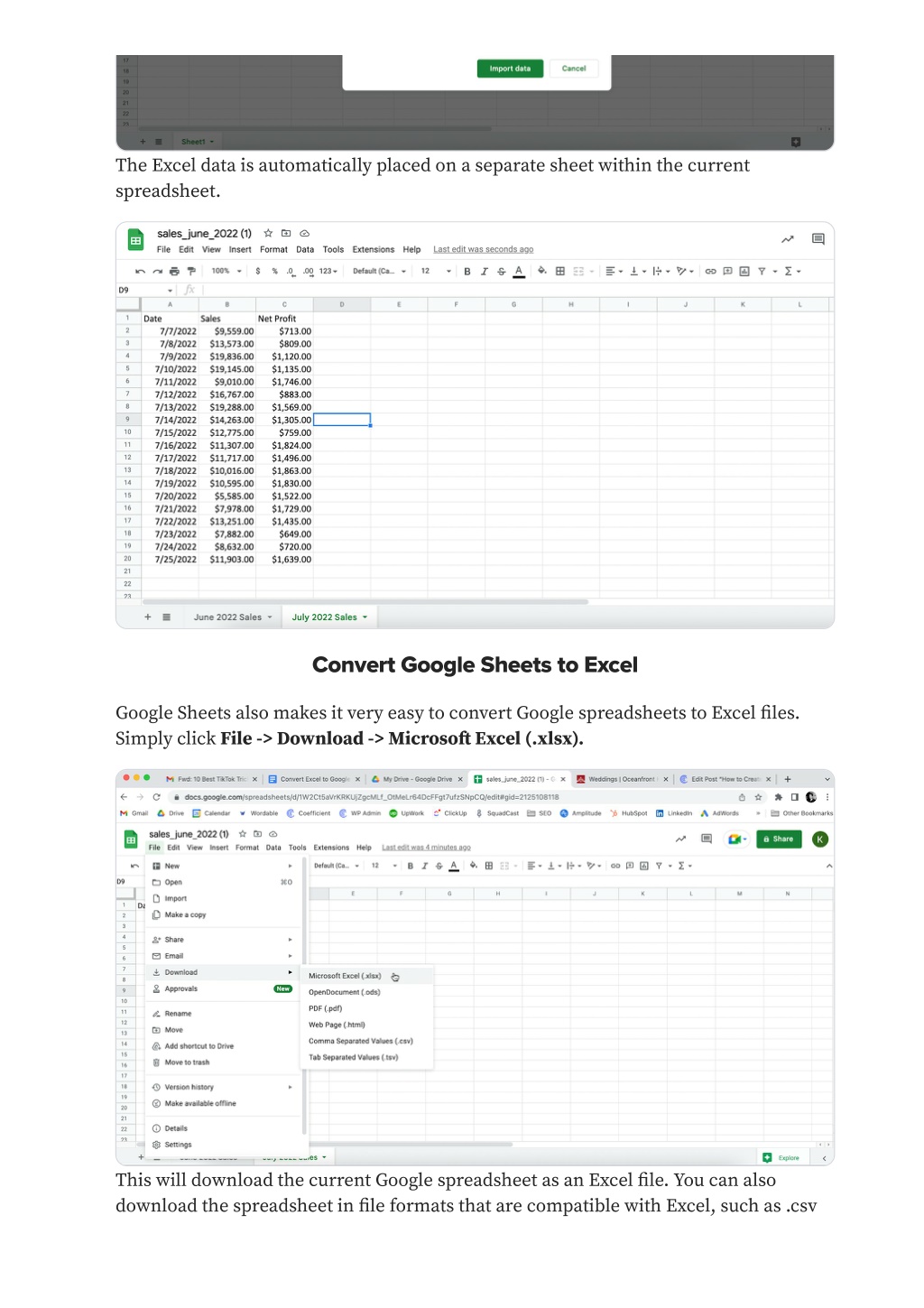Viewport: 924px width, 1308px height.
Task: Click Insert chart icon in the middle screenshot
Action: click(x=744, y=271)
